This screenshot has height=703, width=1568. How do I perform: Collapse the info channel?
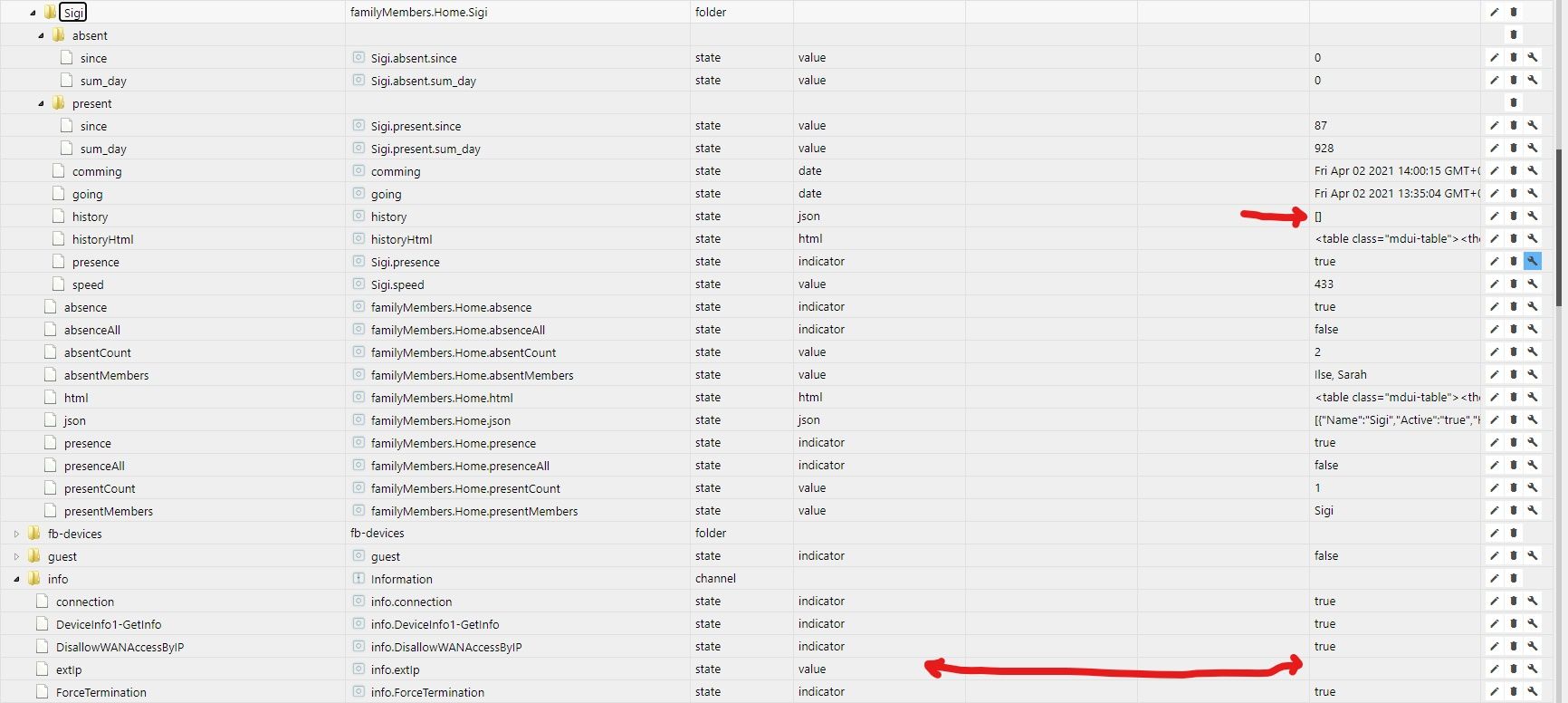pos(16,579)
